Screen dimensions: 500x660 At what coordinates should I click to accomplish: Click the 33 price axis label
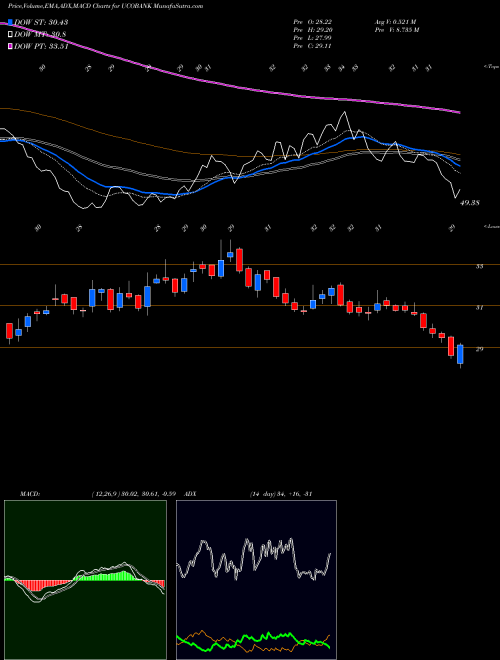pos(479,266)
